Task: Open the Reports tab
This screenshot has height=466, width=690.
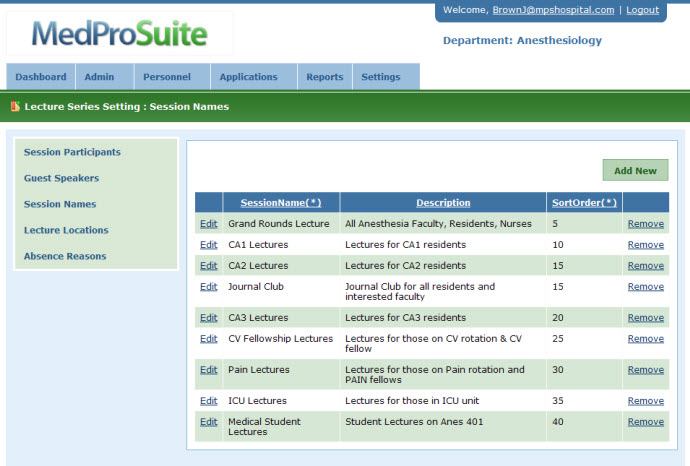Action: (325, 77)
